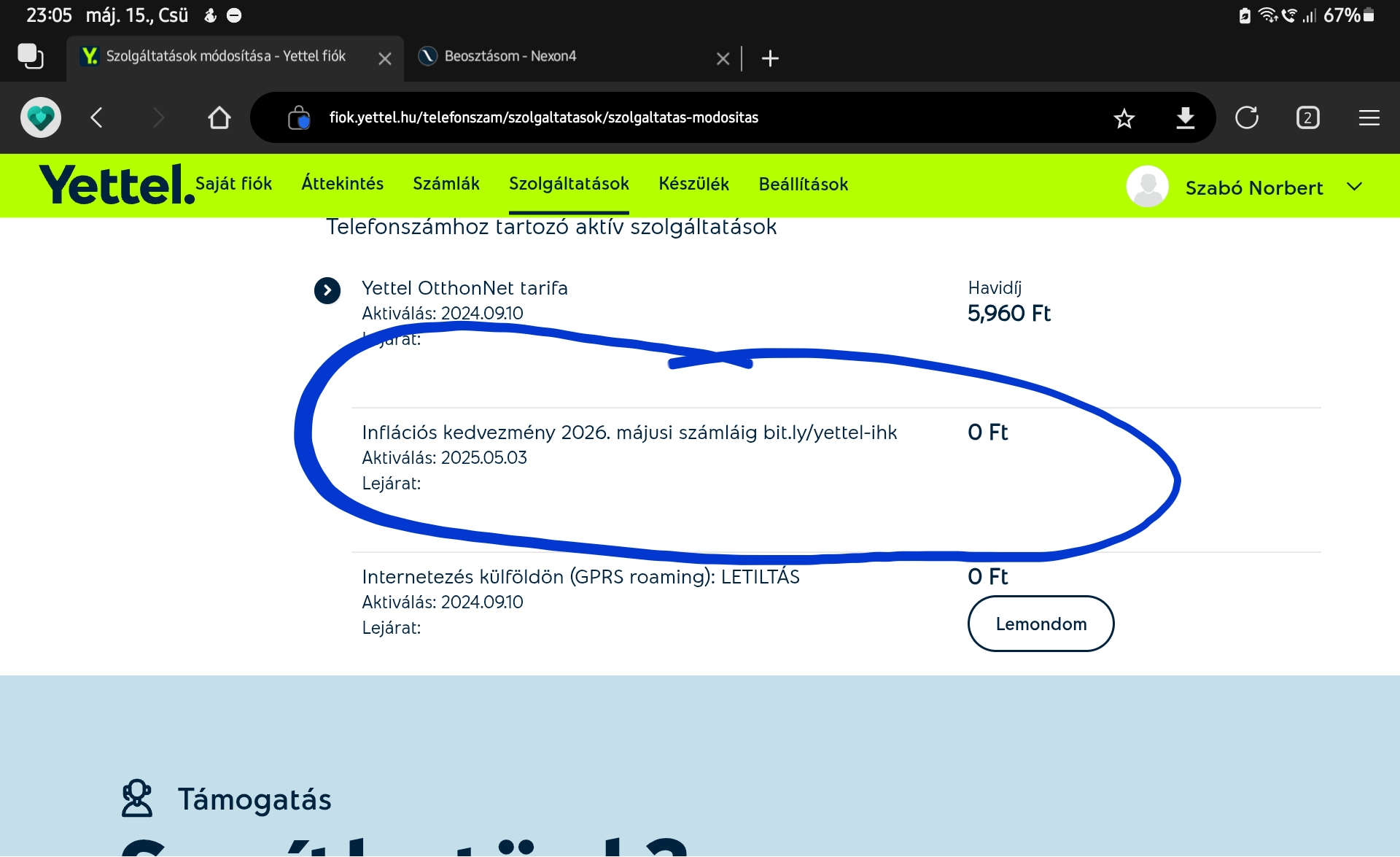Click the 5,960 Ft monthly fee
The width and height of the screenshot is (1400, 857).
[x=1008, y=314]
